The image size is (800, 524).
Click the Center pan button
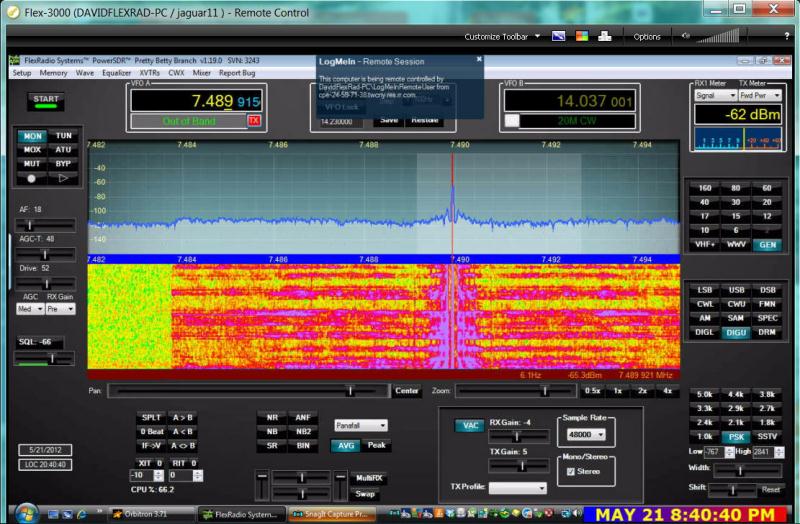(x=407, y=391)
